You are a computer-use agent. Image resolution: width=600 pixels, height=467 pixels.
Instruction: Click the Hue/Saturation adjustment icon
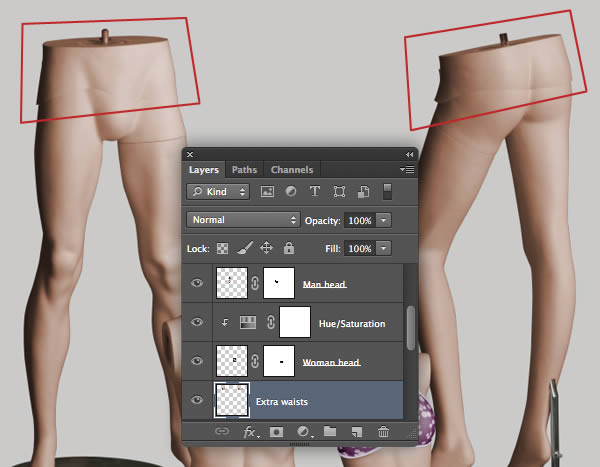coord(248,322)
